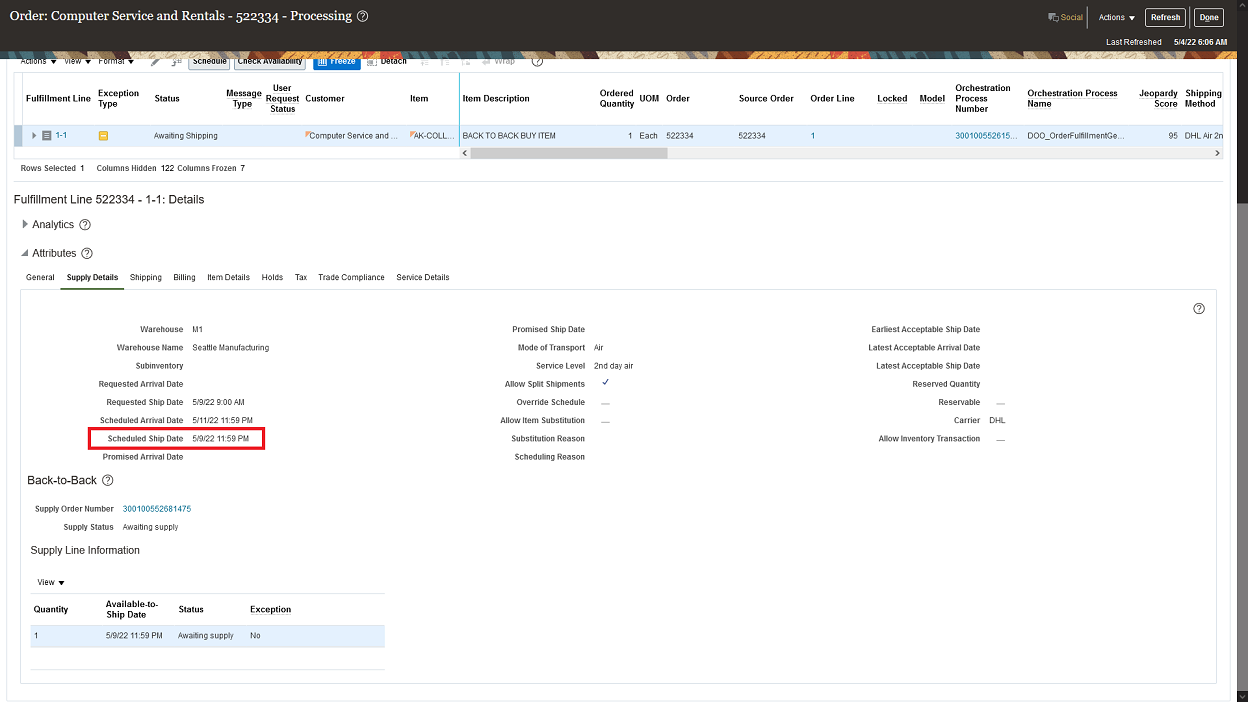Click the table's scroll-right arrow

(1217, 153)
